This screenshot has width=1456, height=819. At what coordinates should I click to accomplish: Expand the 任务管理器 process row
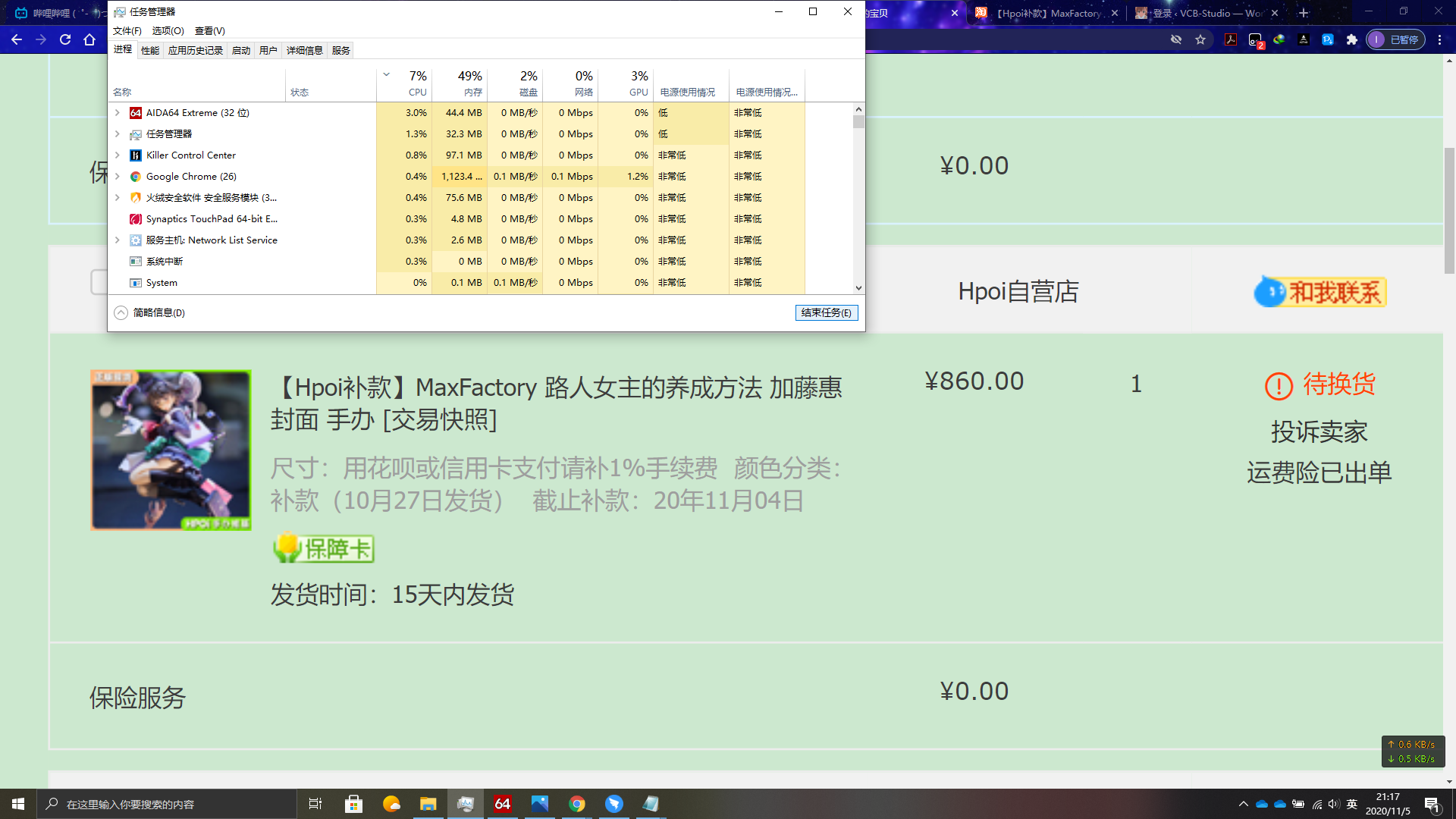118,134
